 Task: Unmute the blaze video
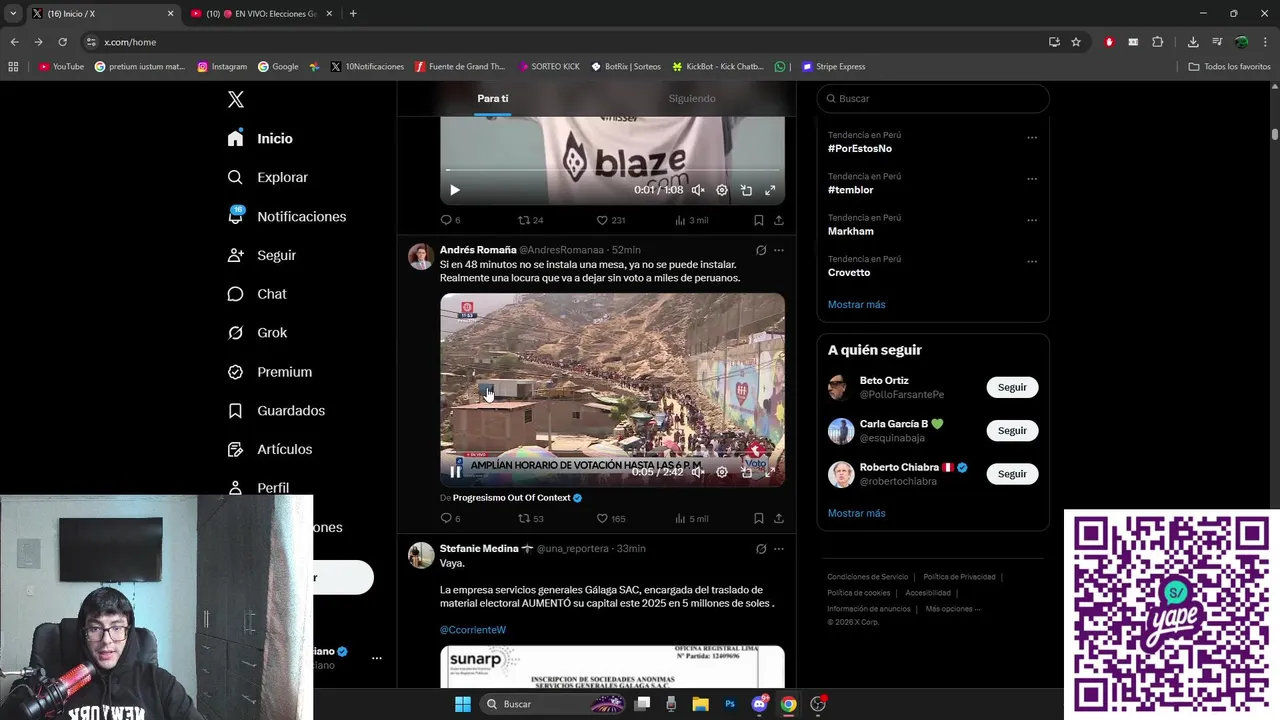click(698, 190)
